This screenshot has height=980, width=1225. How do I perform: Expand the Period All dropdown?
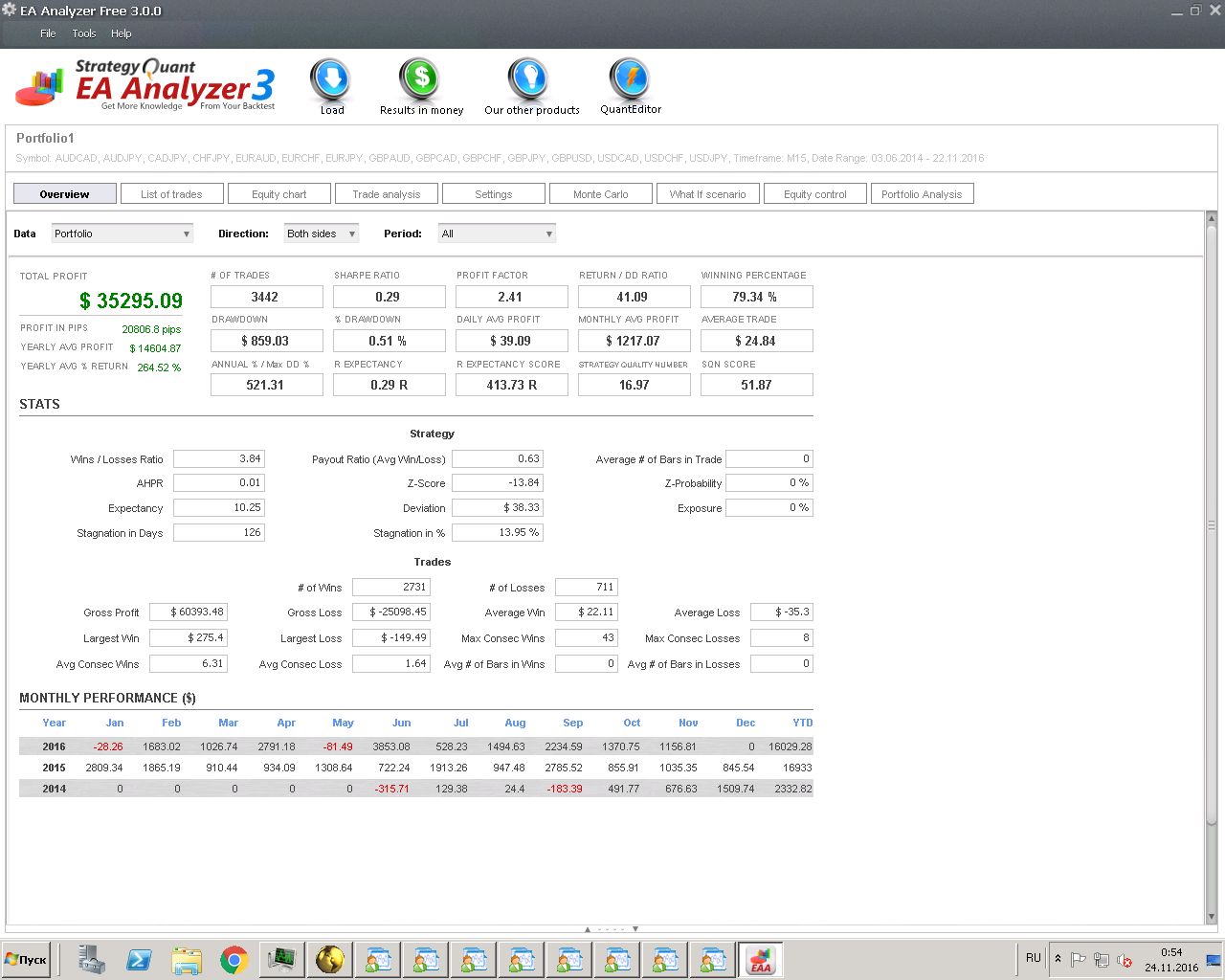[497, 234]
